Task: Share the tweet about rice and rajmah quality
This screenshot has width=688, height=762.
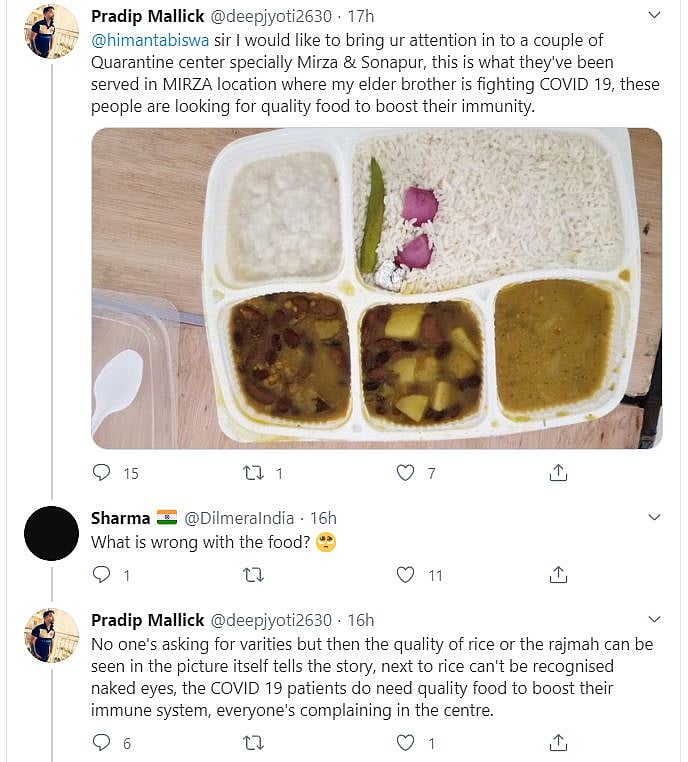Action: click(559, 743)
